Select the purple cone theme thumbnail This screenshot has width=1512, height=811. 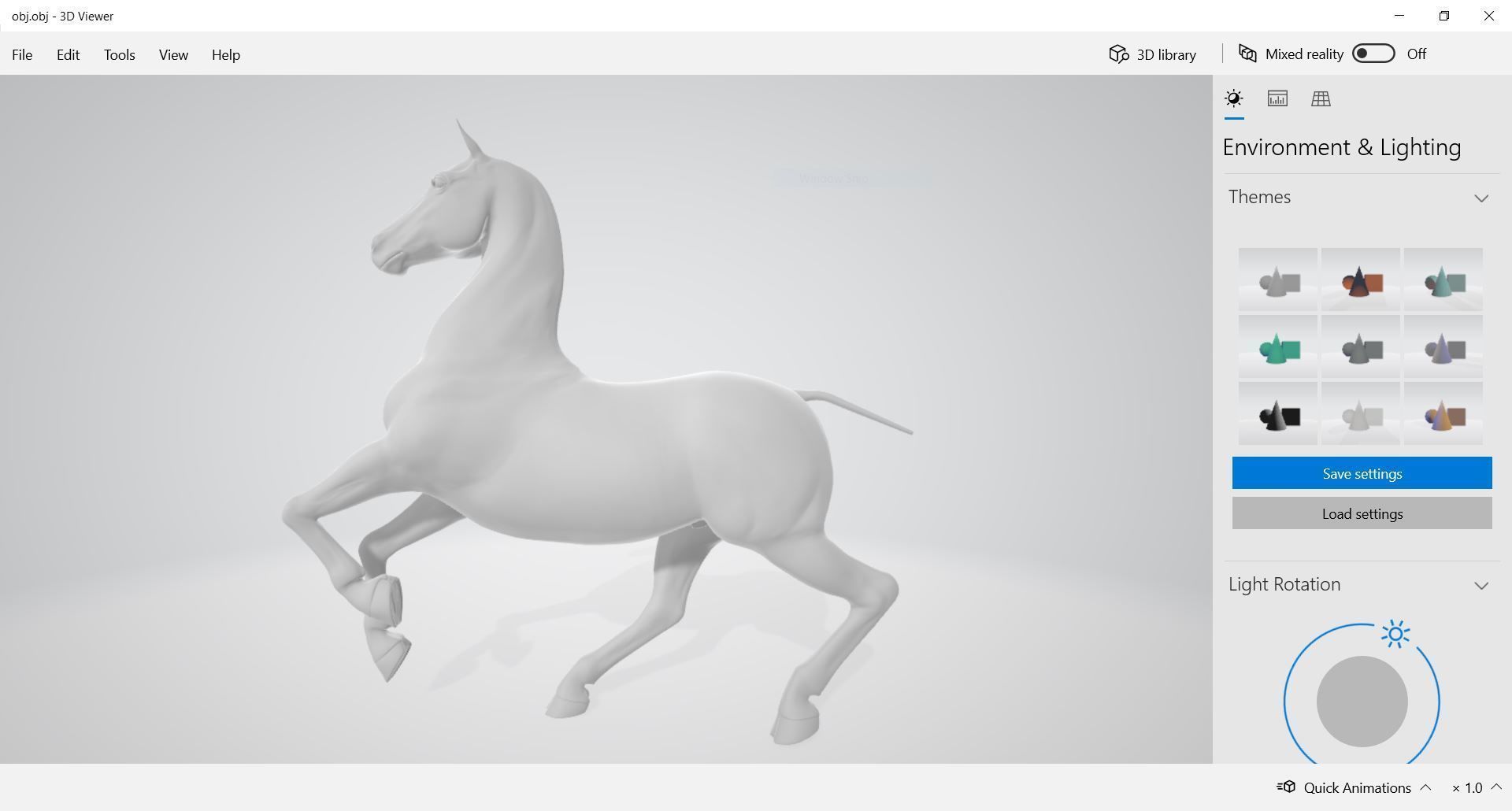pyautogui.click(x=1443, y=346)
